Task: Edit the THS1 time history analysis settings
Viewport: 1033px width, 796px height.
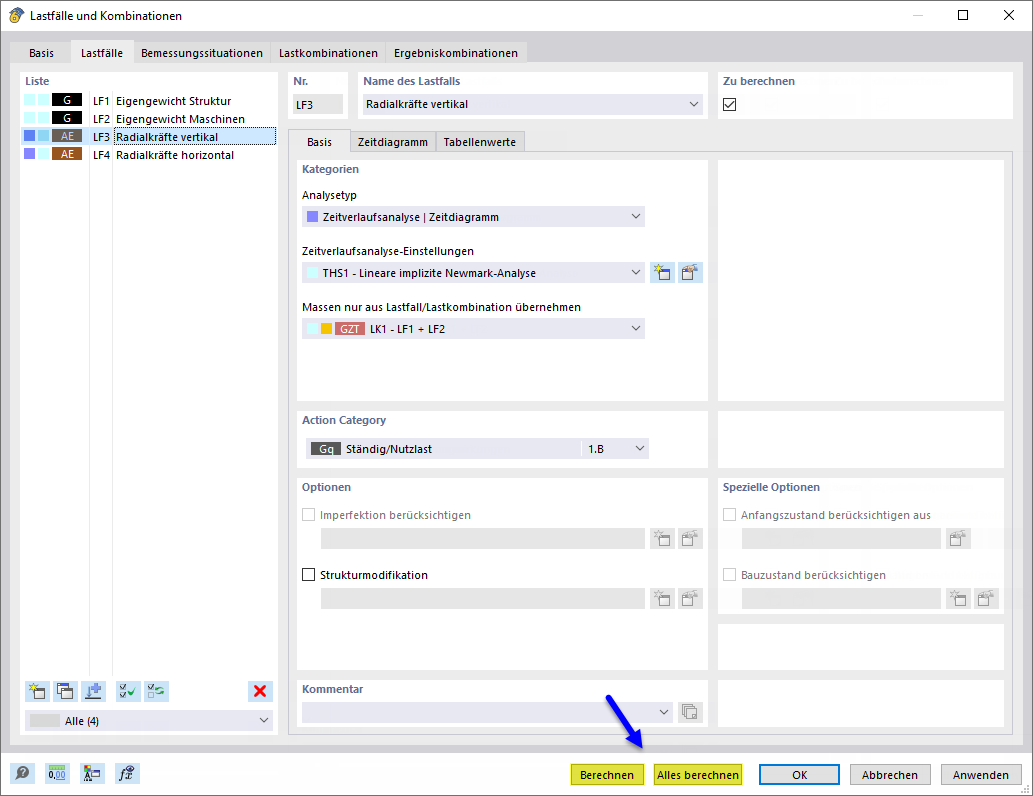Action: coord(690,273)
